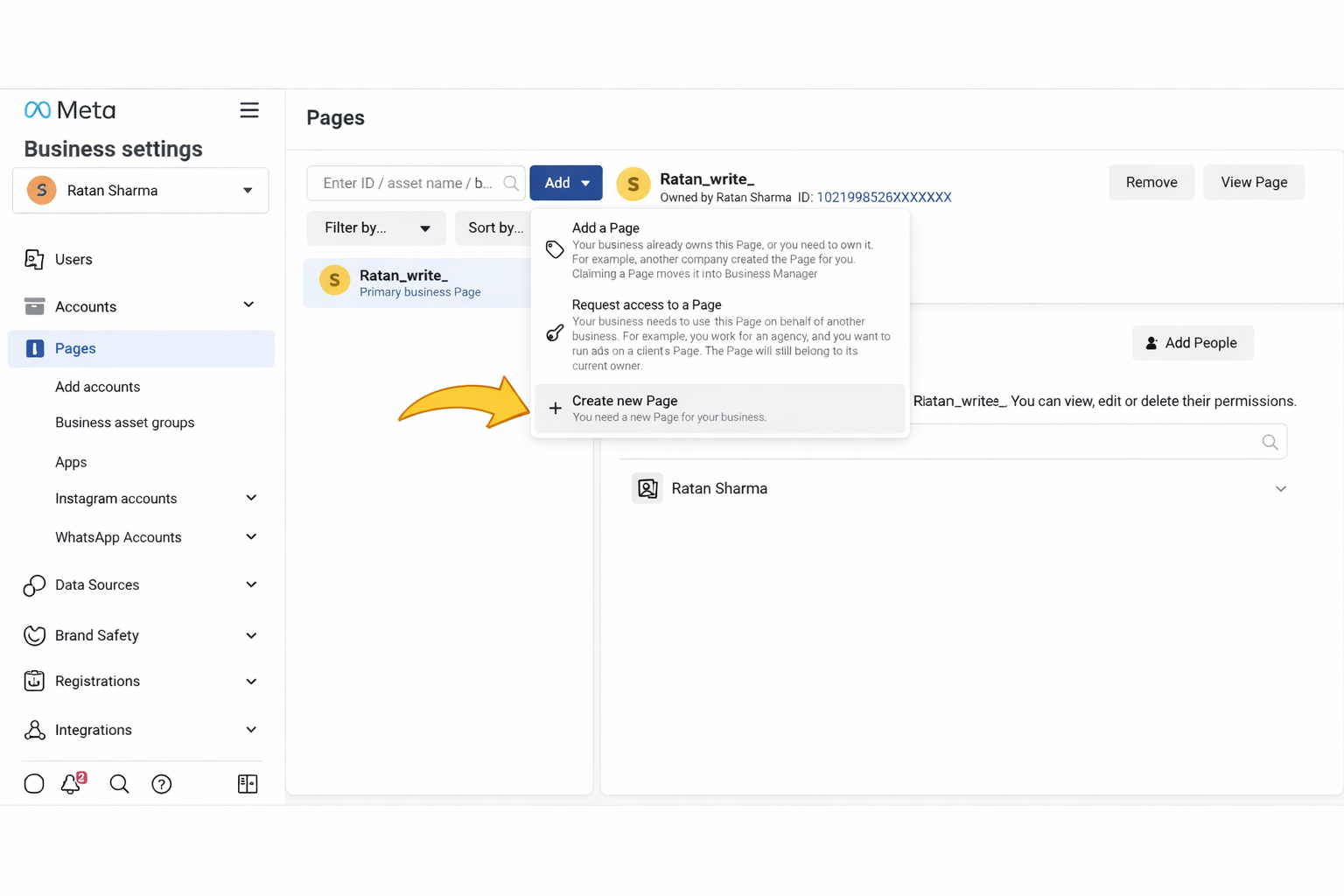Expand WhatsApp Accounts chevron
The height and width of the screenshot is (896, 1344).
(251, 536)
